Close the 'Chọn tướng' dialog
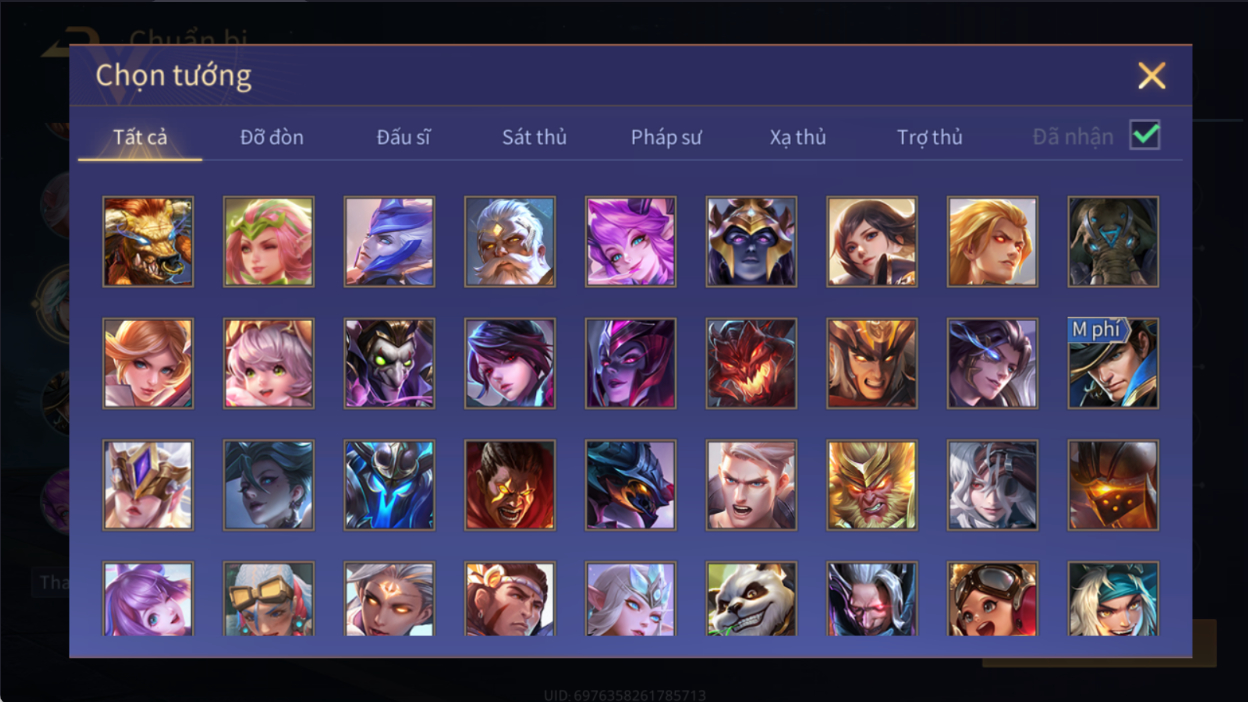The height and width of the screenshot is (702, 1248). (x=1152, y=76)
